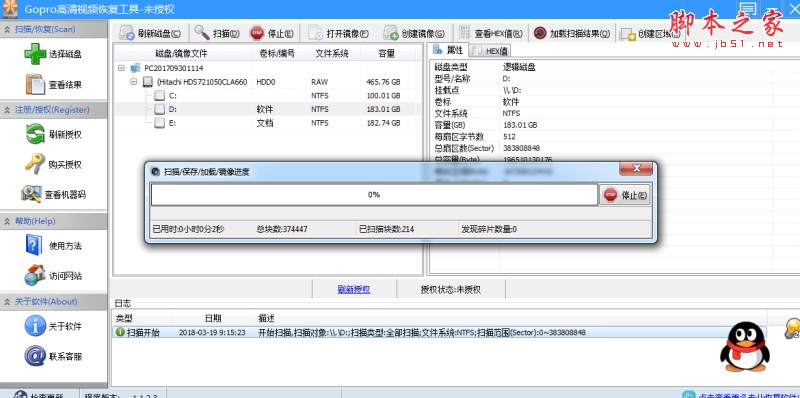Open 关于软件 info icon
The height and width of the screenshot is (398, 800).
click(35, 326)
